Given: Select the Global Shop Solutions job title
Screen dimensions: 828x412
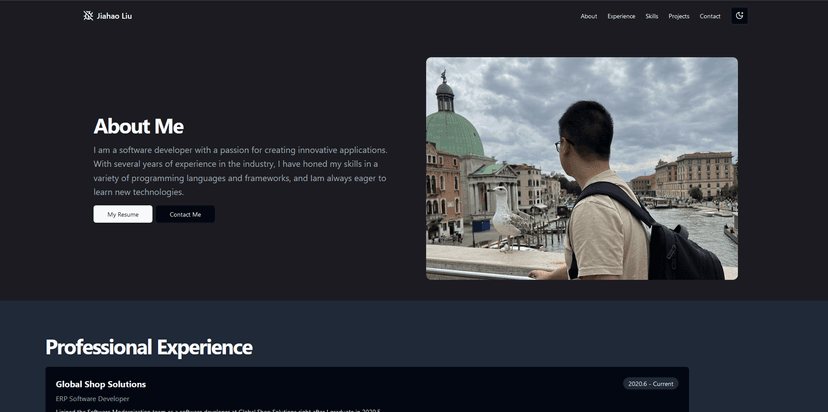Looking at the screenshot, I should pyautogui.click(x=101, y=384).
